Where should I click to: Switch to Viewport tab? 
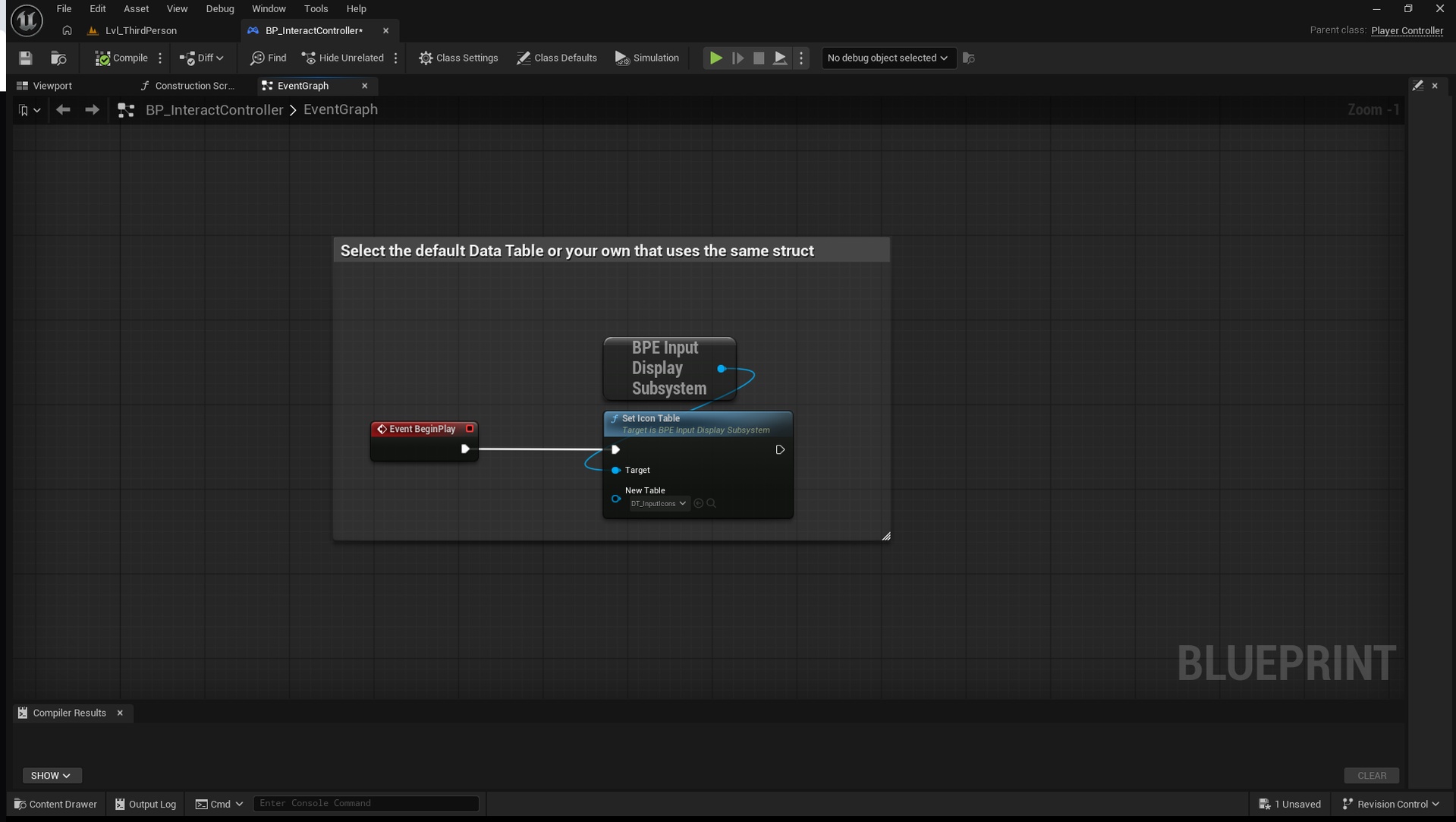tap(52, 86)
